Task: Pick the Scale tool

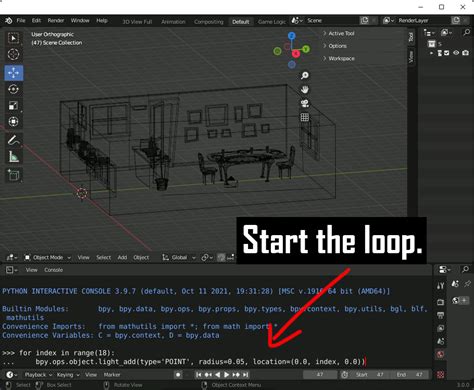Action: (x=13, y=106)
